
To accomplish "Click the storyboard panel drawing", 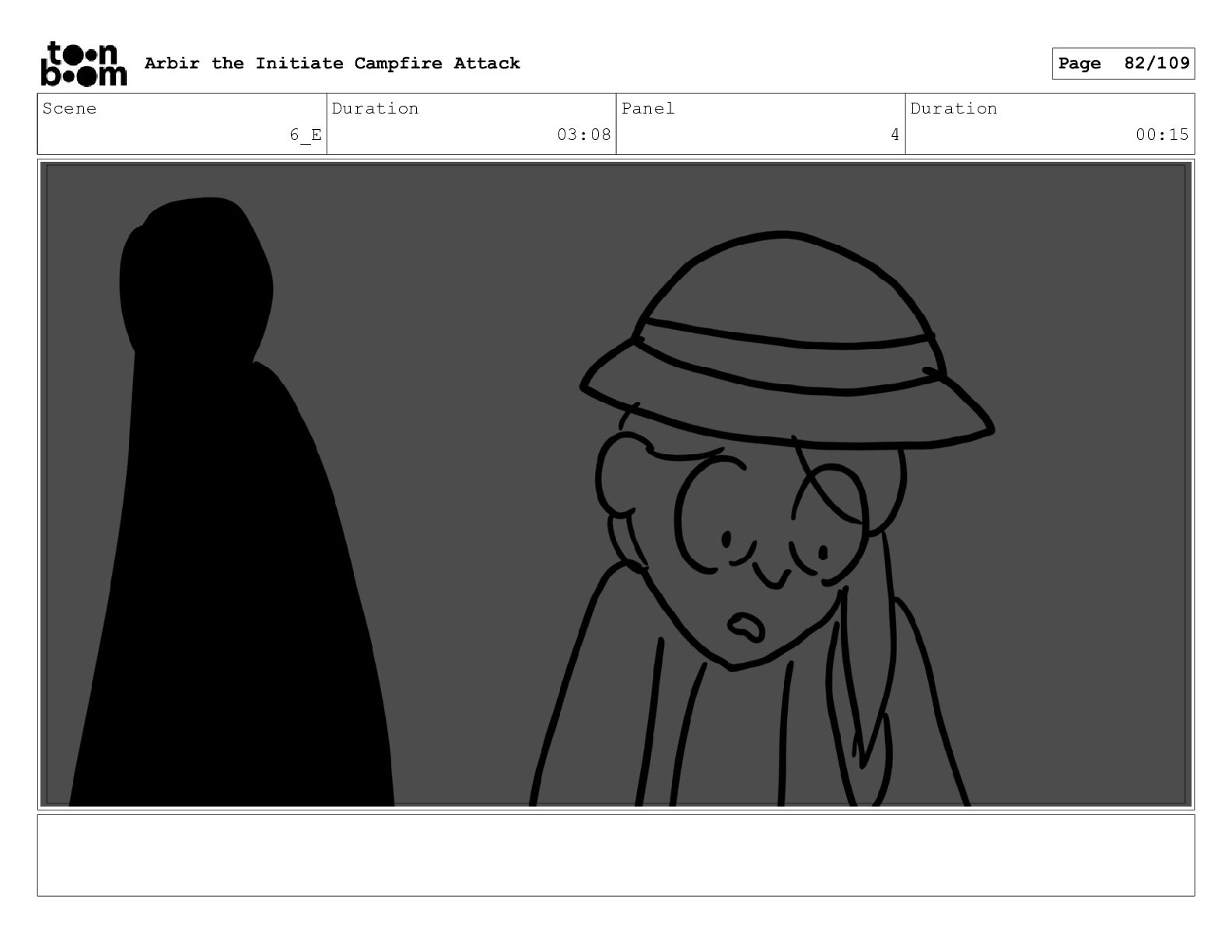I will (616, 485).
